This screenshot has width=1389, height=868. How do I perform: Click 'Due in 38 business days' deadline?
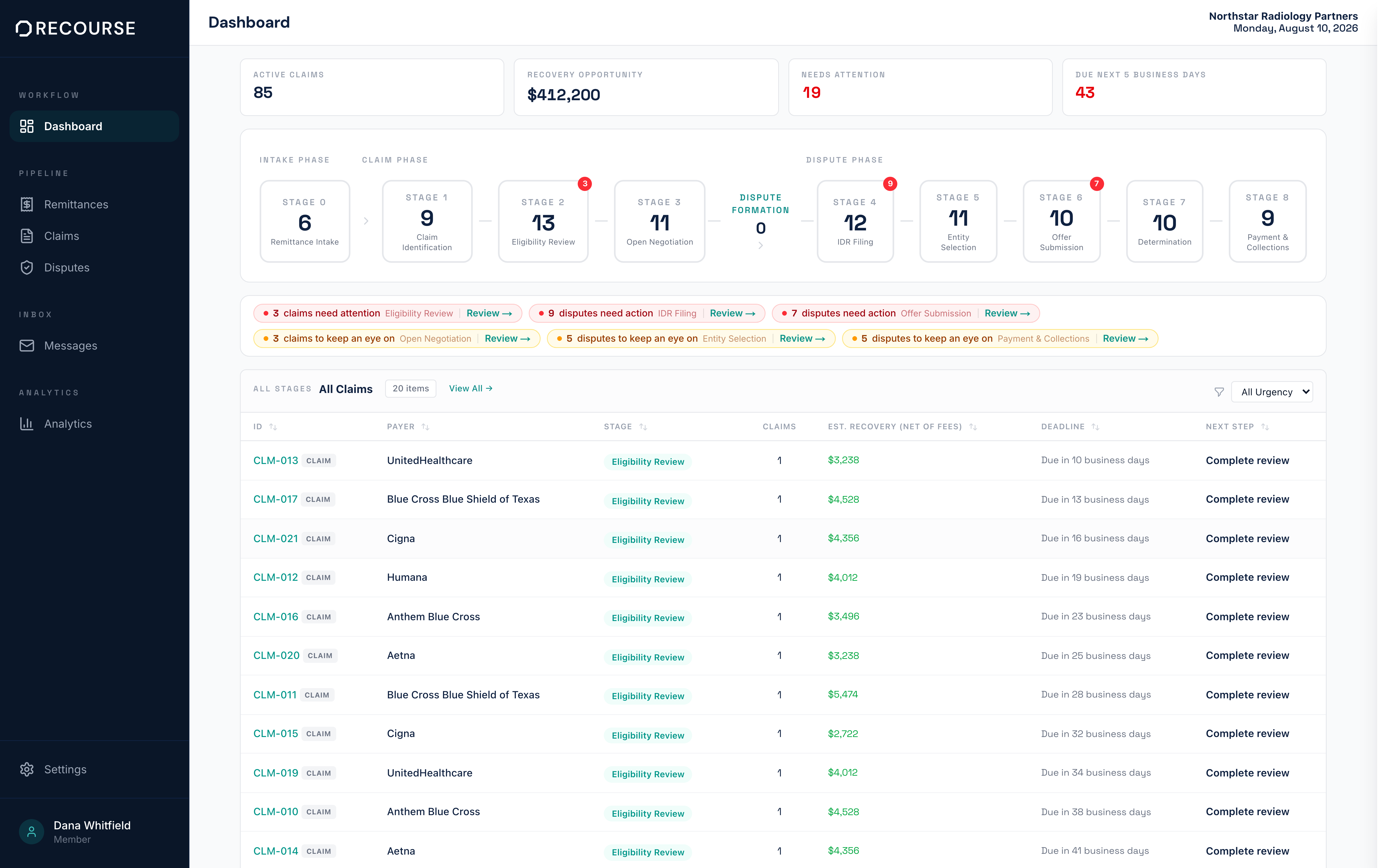point(1096,812)
